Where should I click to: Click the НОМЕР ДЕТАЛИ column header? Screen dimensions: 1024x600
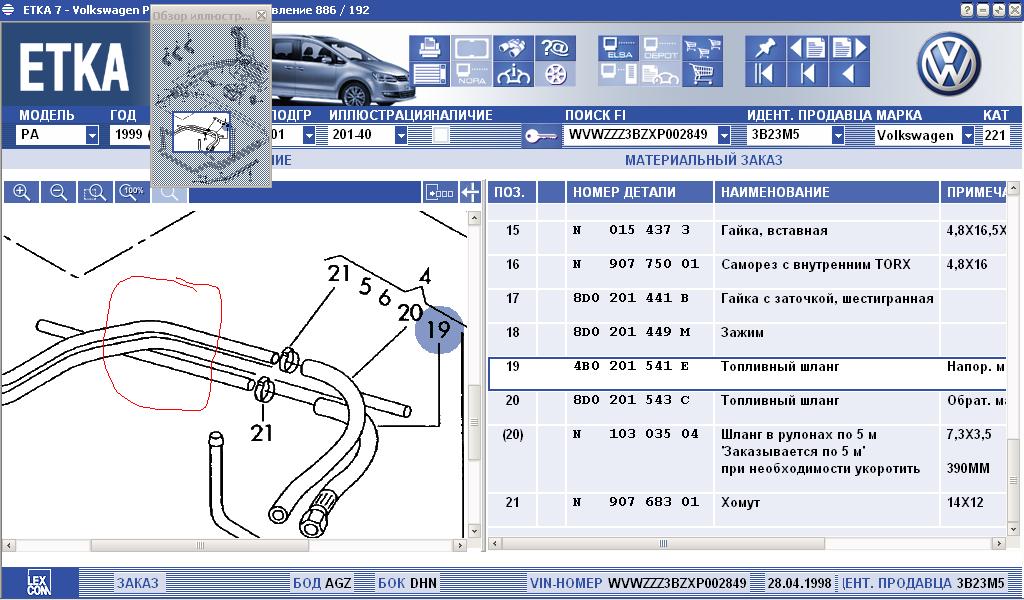(639, 192)
